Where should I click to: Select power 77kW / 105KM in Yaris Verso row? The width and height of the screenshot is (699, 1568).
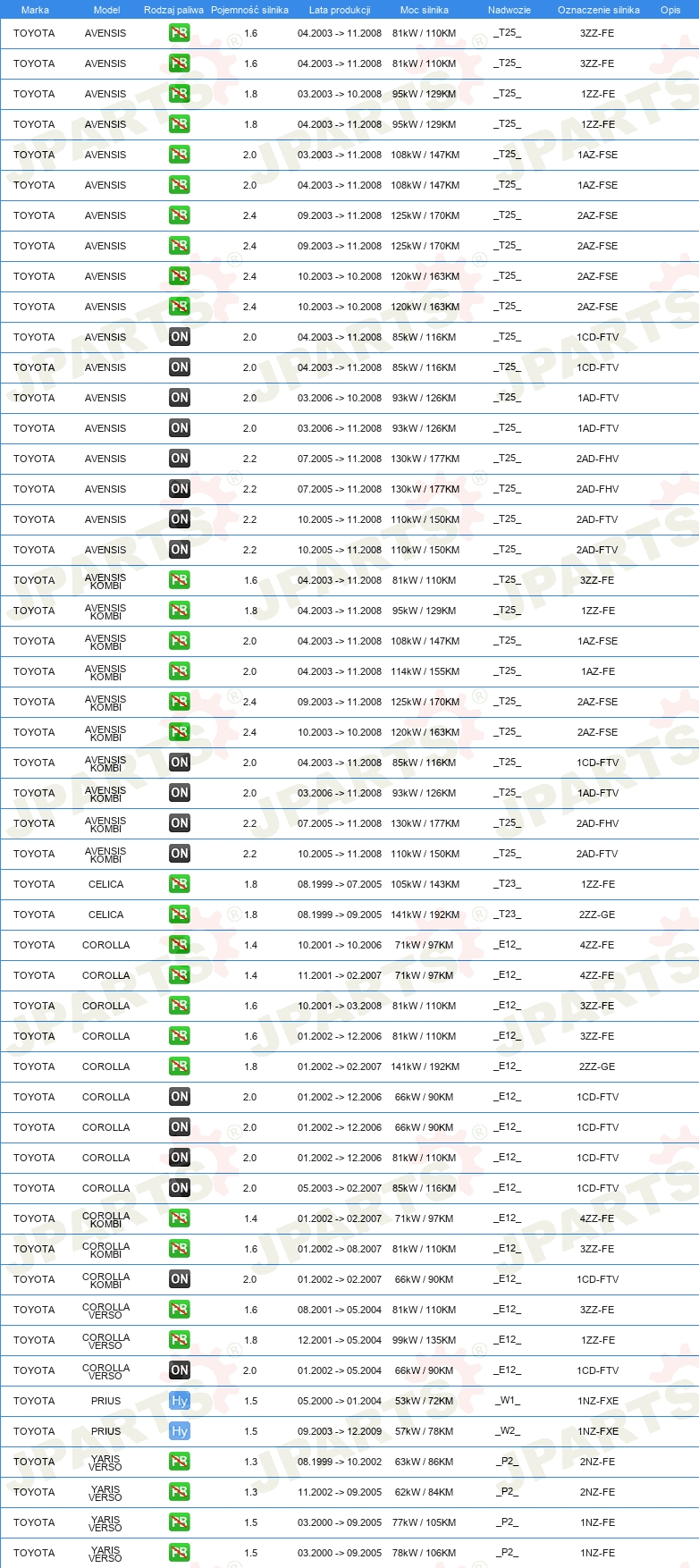pos(425,1522)
